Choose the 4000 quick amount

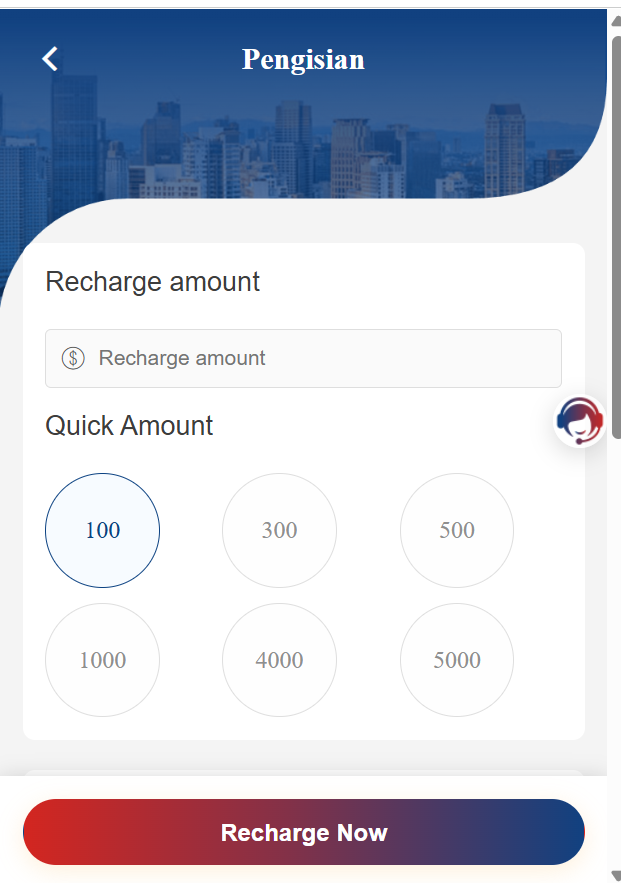click(x=279, y=660)
